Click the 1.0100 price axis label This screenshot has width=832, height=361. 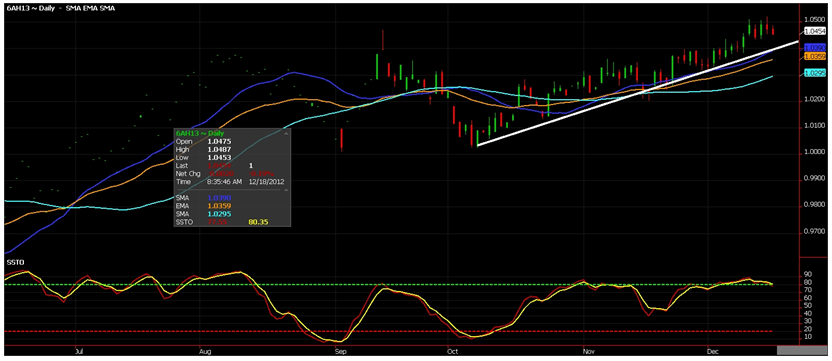(x=814, y=126)
